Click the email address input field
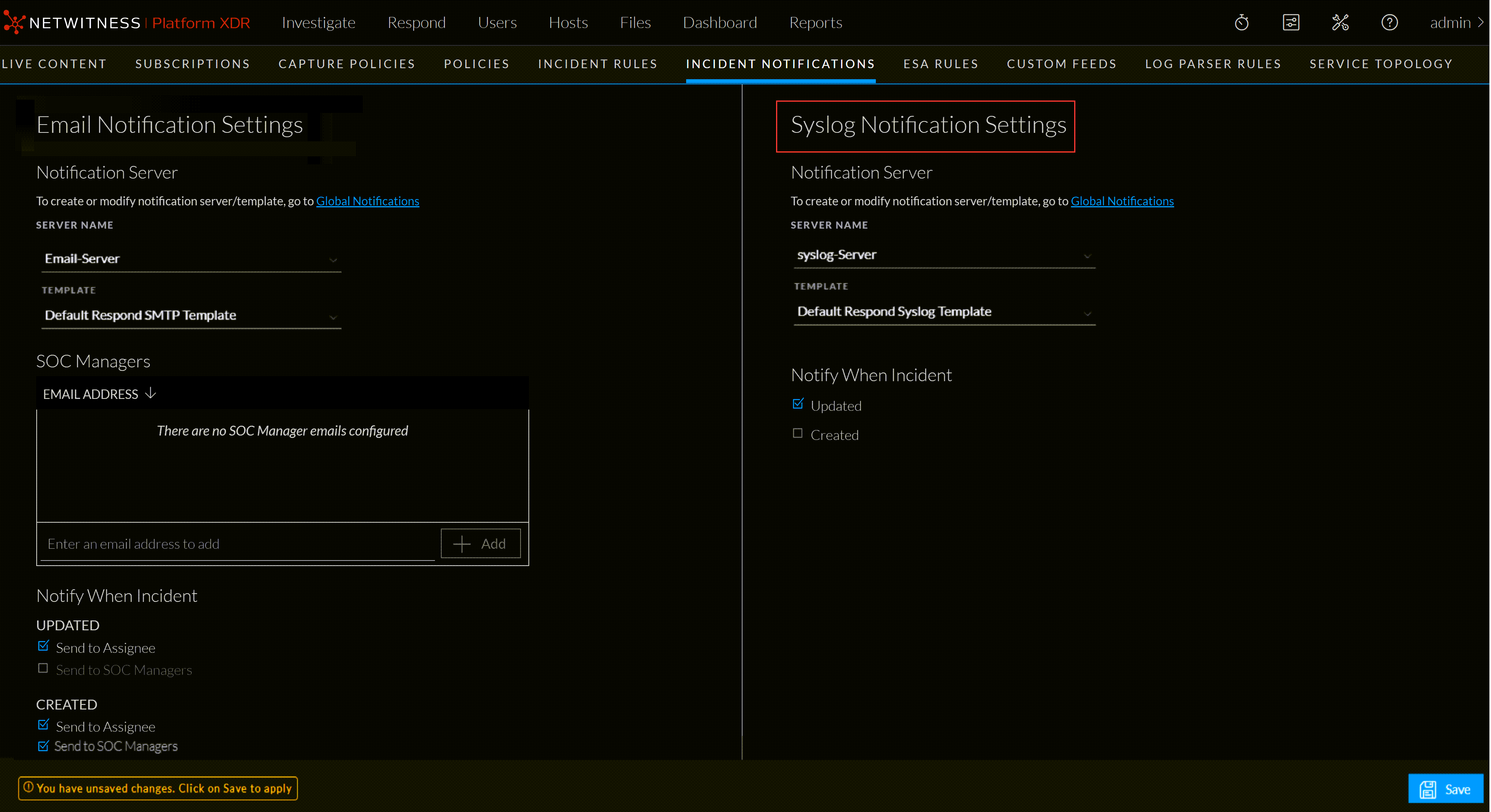The image size is (1491, 812). [237, 544]
